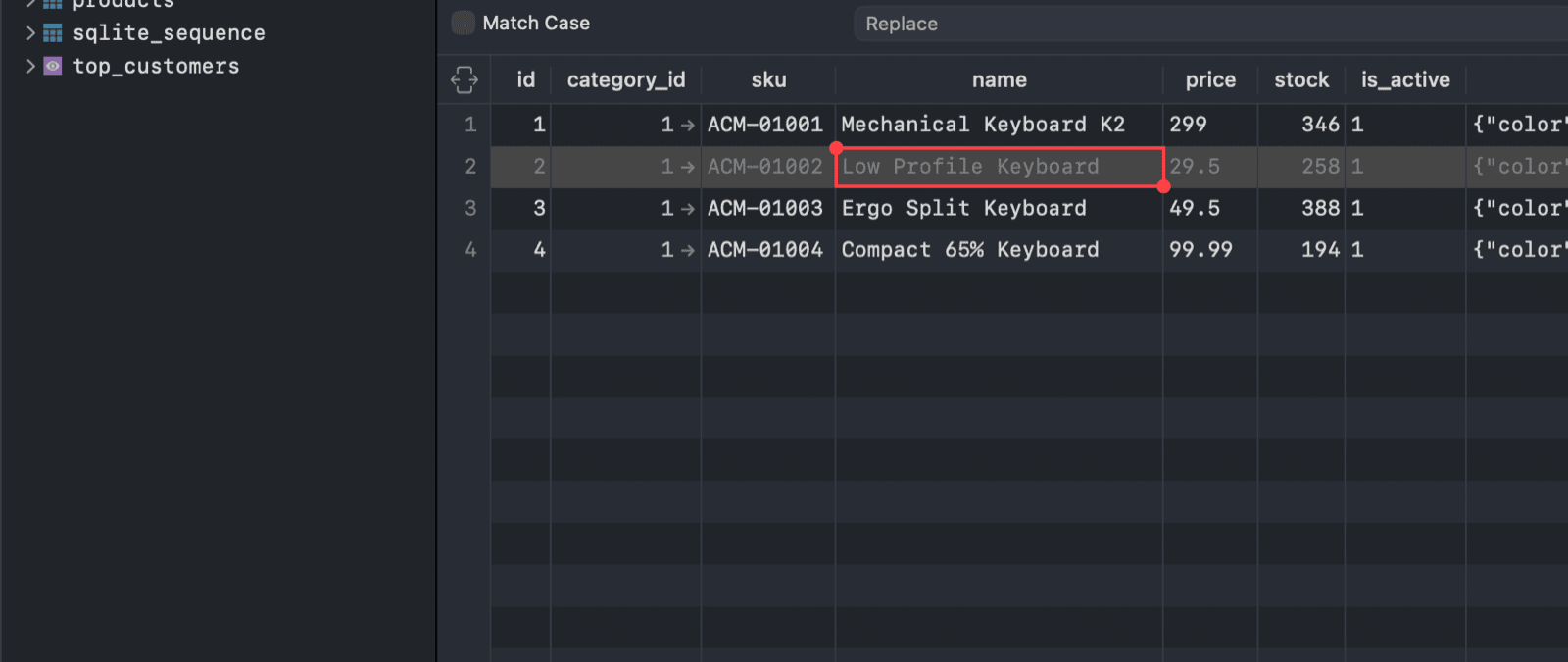The image size is (1568, 662).
Task: Select stock cell 388
Action: coord(1301,208)
